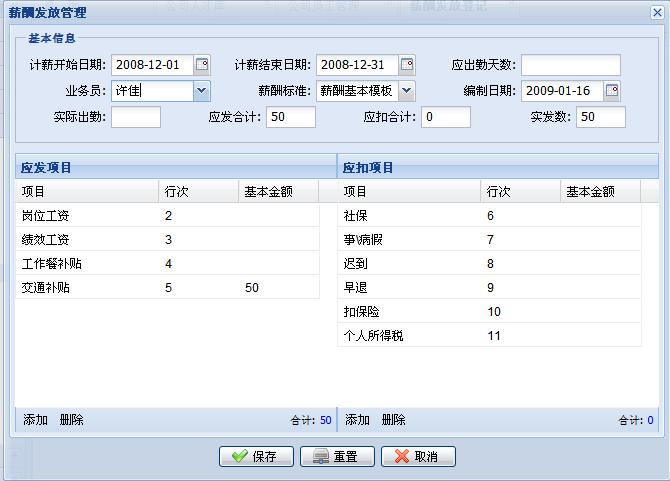Click the 50 amount cell for 交通补贴
This screenshot has width=670, height=481.
pyautogui.click(x=278, y=287)
